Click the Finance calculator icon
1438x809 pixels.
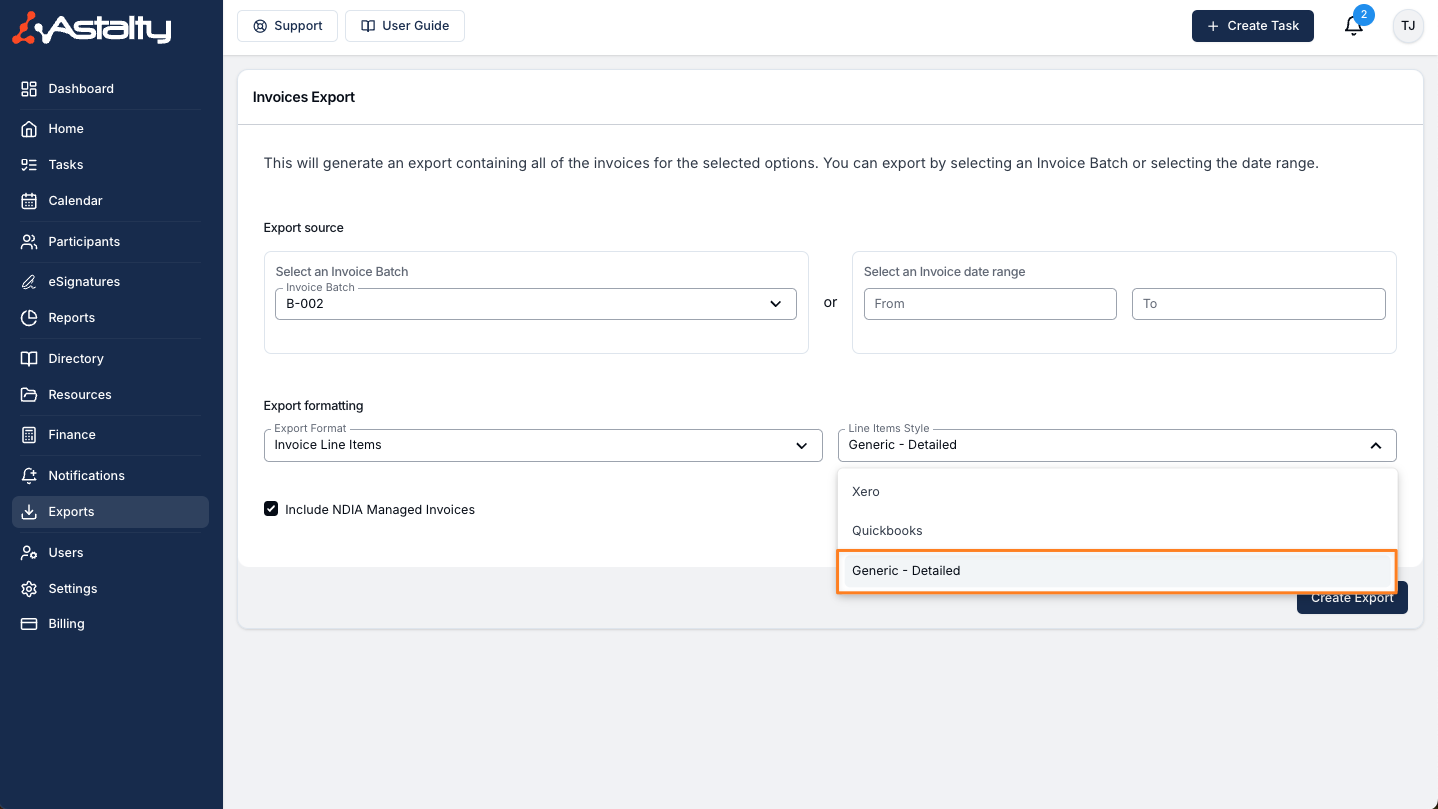coord(29,435)
